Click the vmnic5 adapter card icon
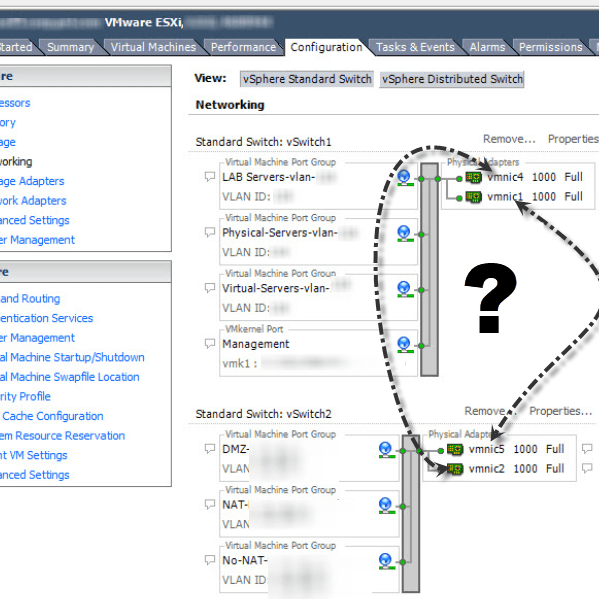Image resolution: width=599 pixels, height=599 pixels. click(x=455, y=449)
